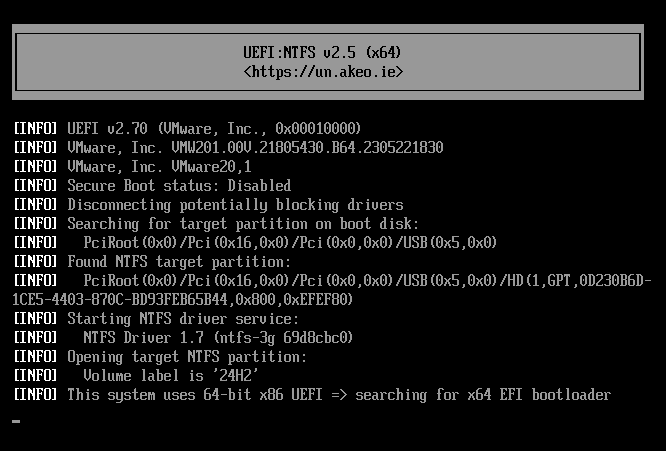
Task: Click the UEFI v2.70 firmware version line
Action: pyautogui.click(x=214, y=129)
